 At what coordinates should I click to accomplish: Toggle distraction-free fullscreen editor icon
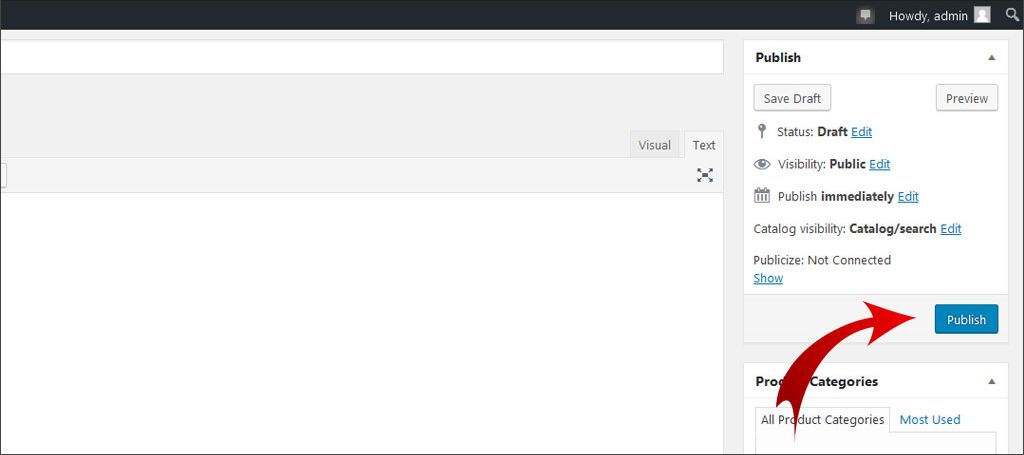(705, 175)
